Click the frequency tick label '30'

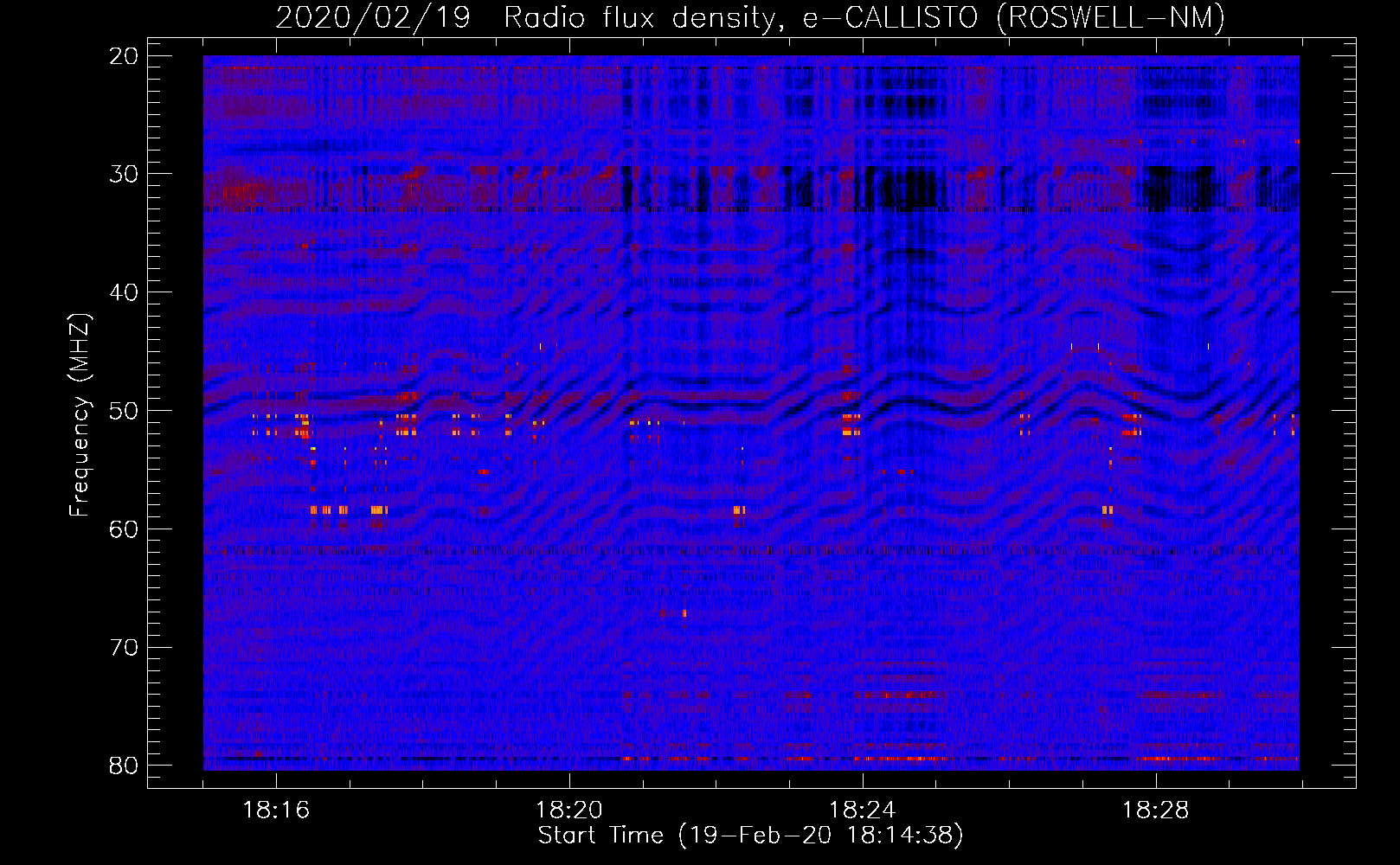125,174
